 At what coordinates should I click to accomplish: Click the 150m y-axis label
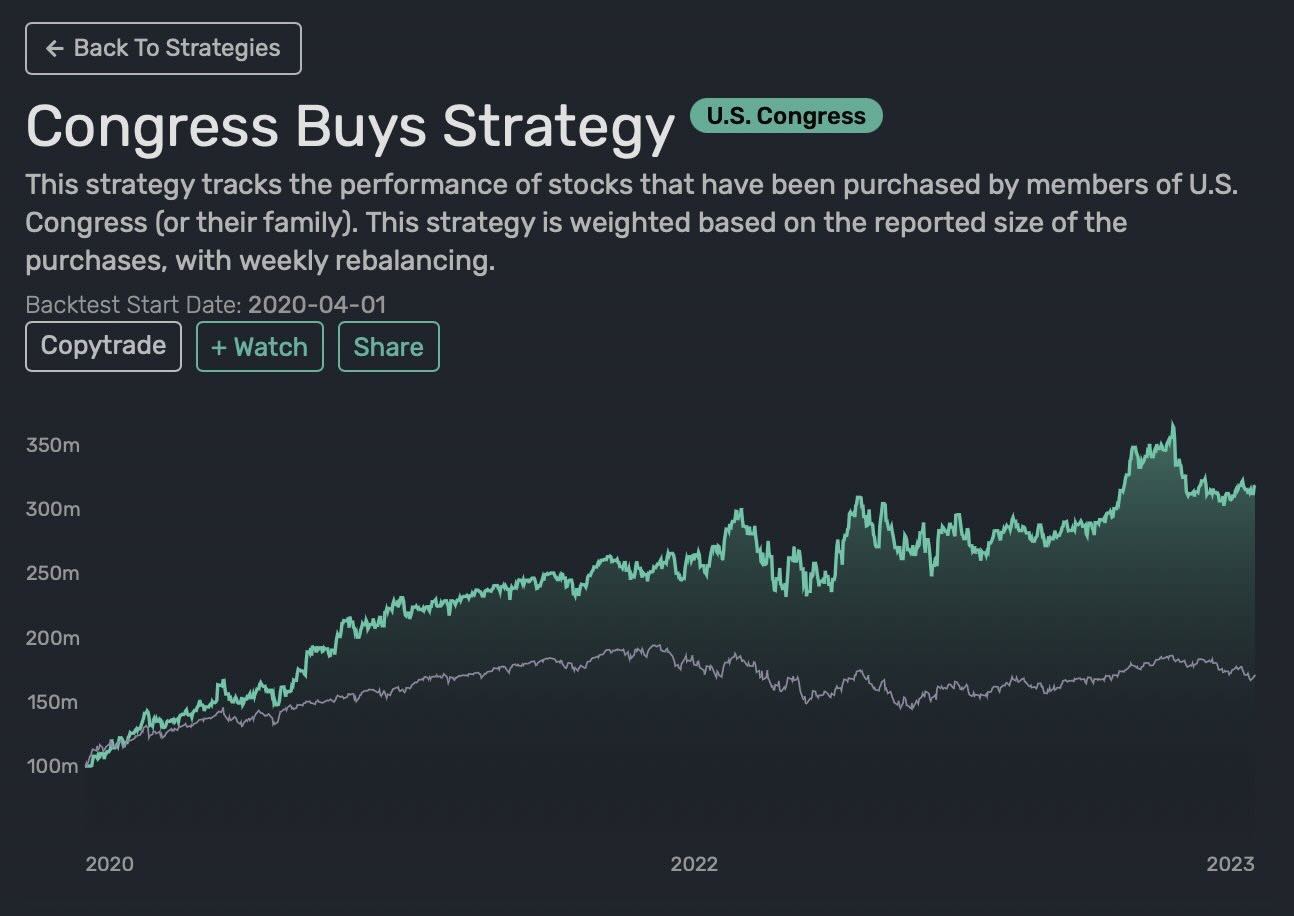pyautogui.click(x=52, y=702)
